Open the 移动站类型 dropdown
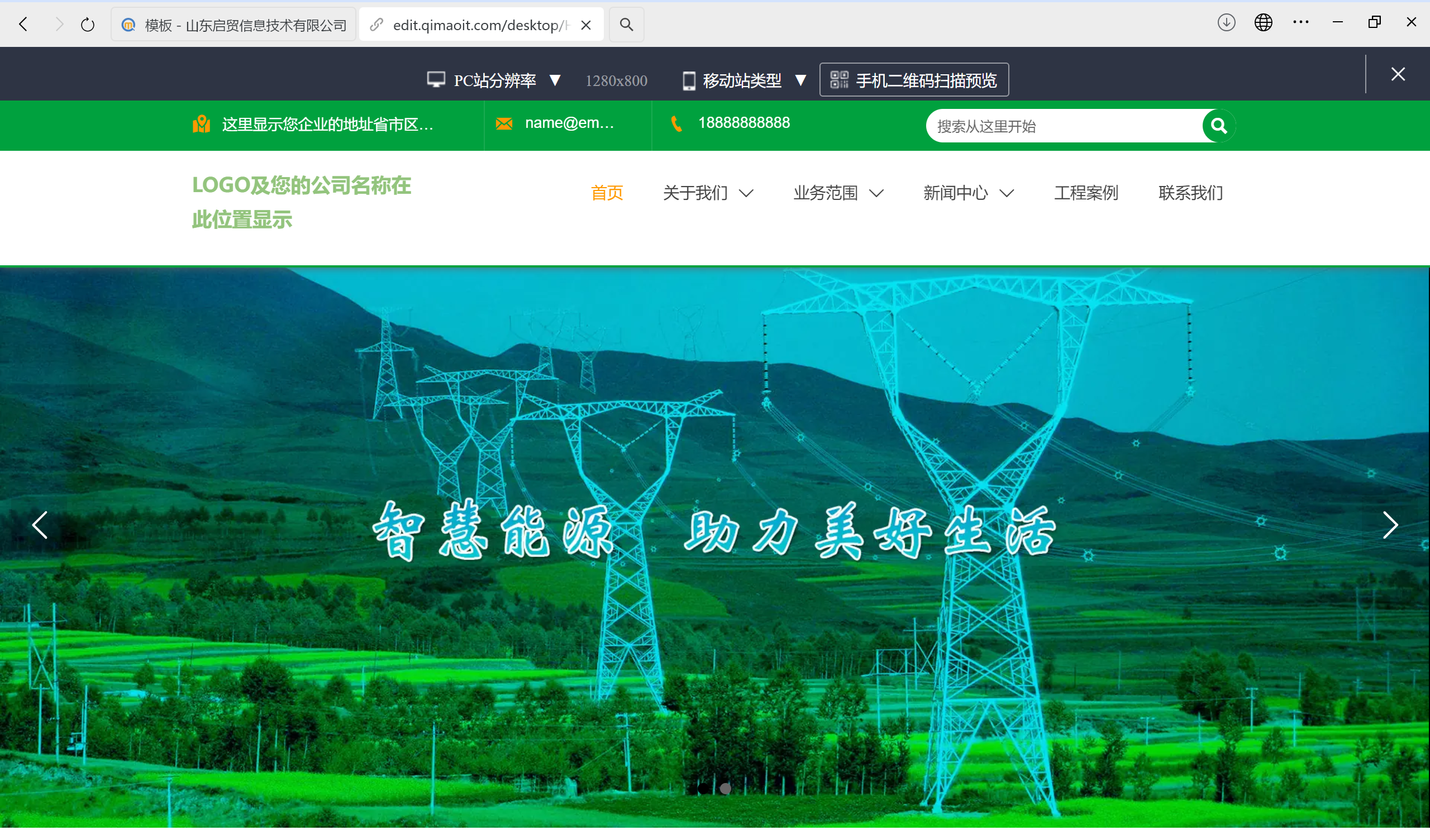This screenshot has width=1430, height=840. (x=801, y=80)
